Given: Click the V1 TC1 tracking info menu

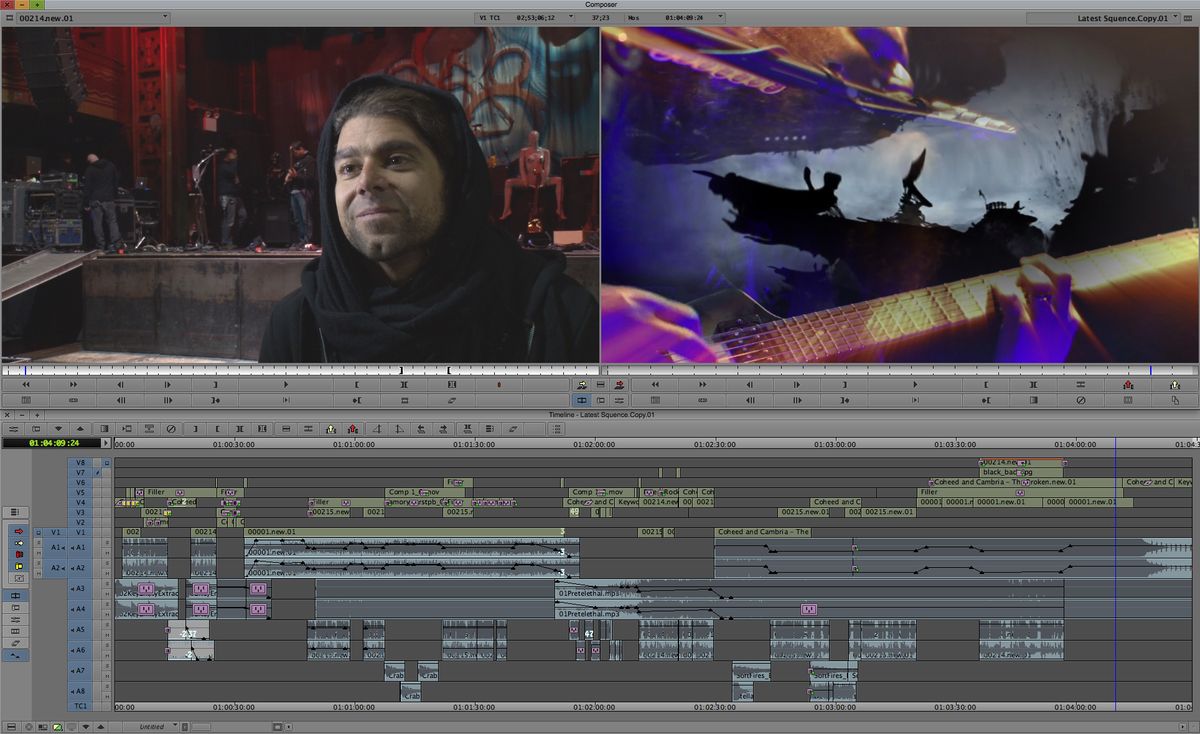Looking at the screenshot, I should [x=489, y=16].
